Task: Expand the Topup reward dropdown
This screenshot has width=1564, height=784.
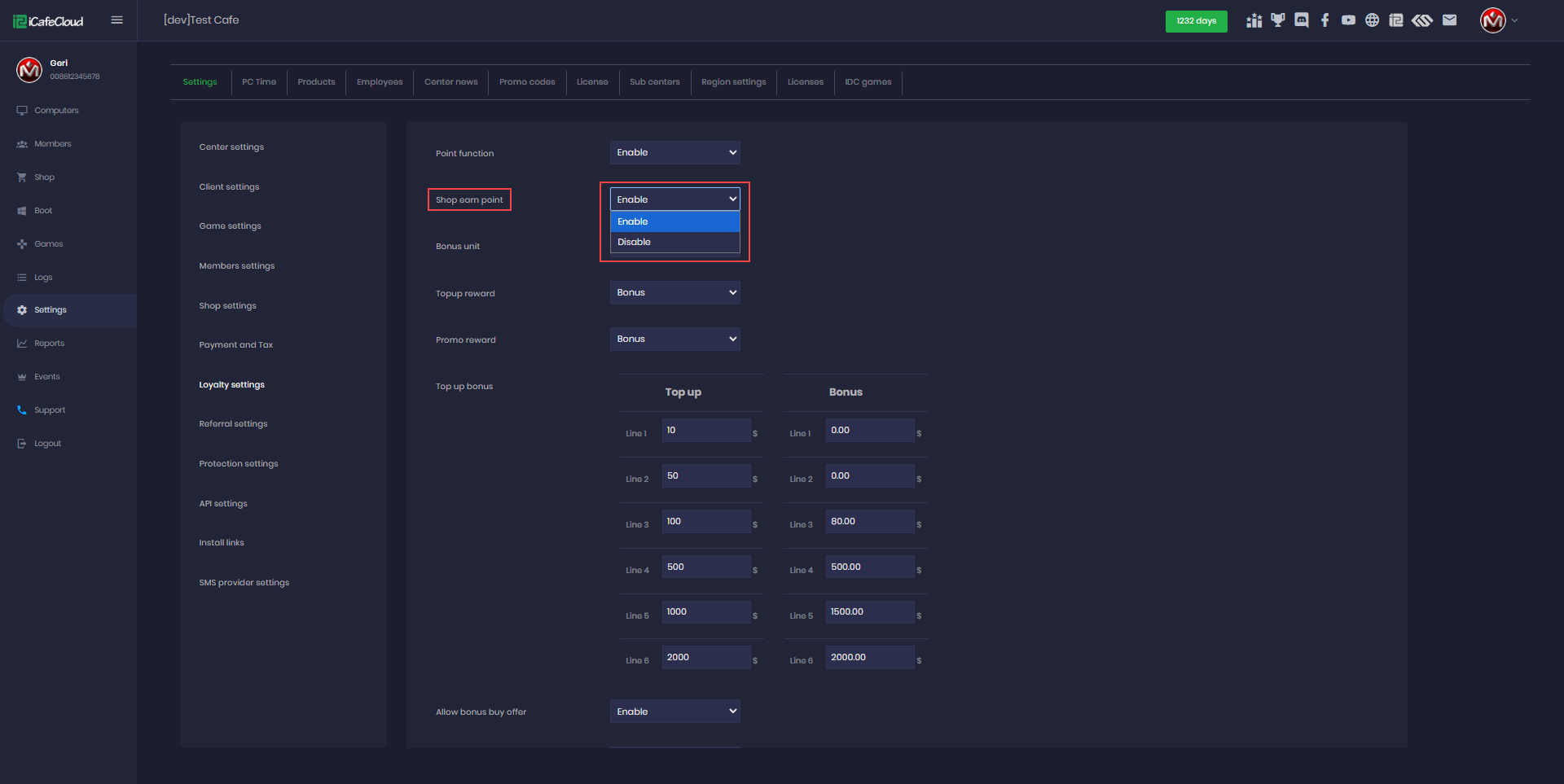Action: [x=674, y=293]
